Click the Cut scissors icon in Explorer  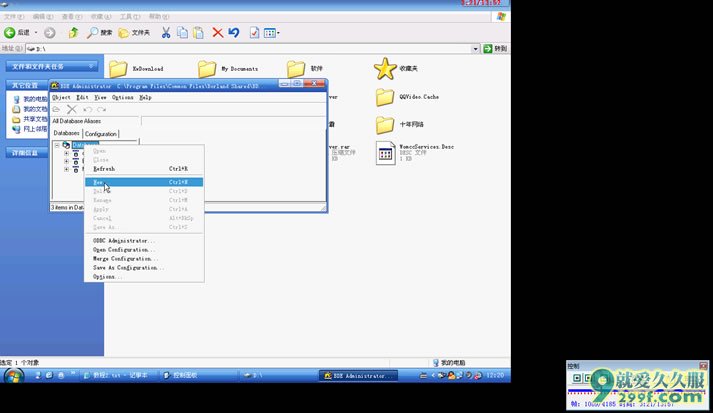166,32
